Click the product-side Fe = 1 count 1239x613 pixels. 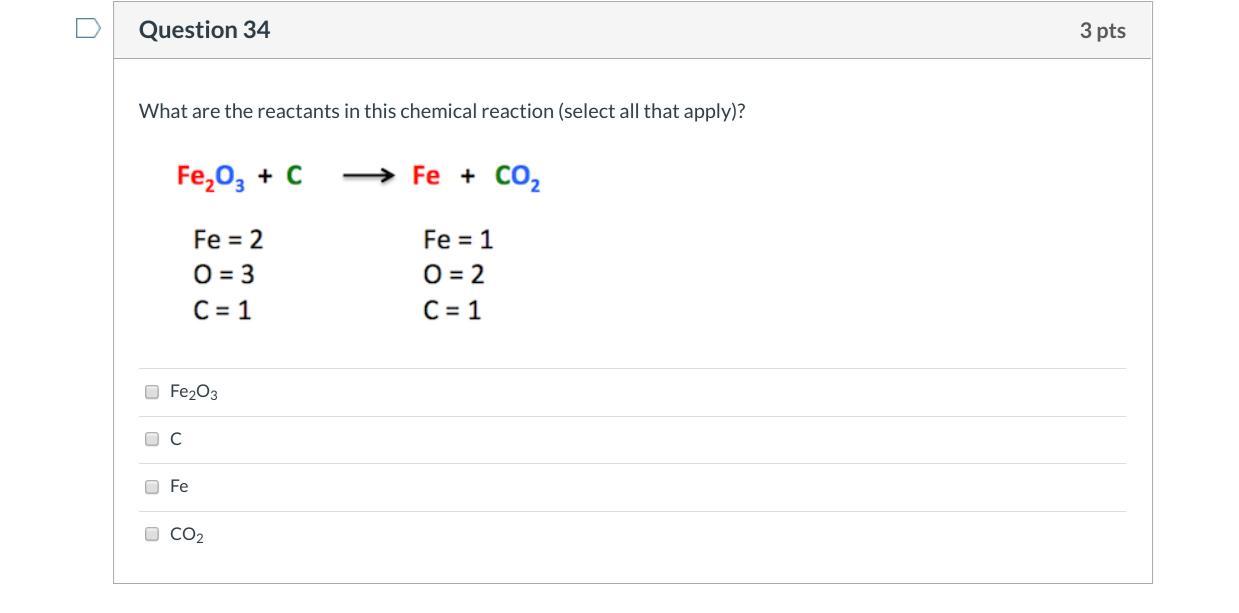tap(458, 240)
